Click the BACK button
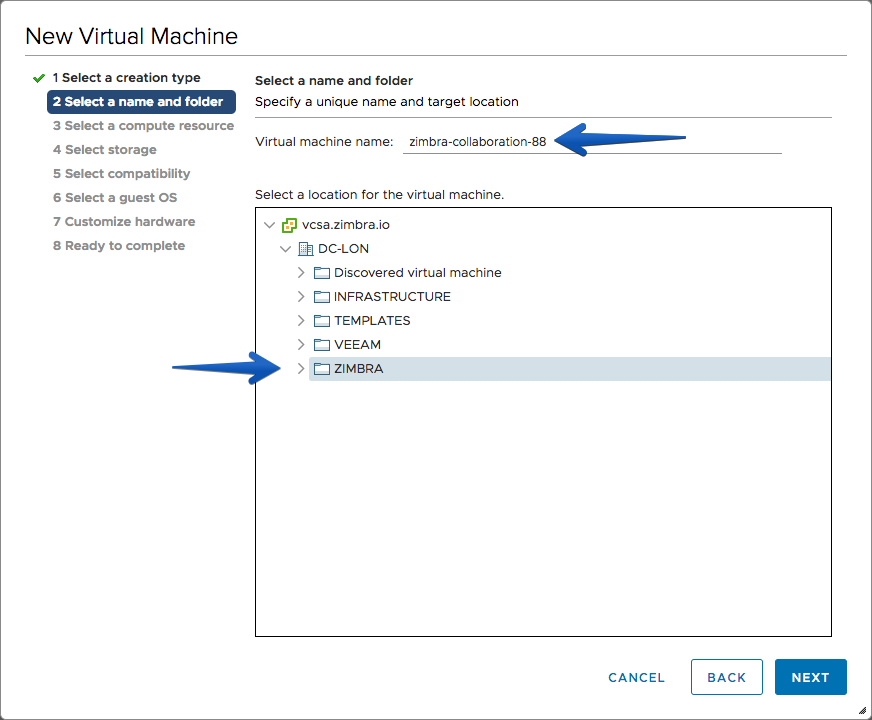 726,677
